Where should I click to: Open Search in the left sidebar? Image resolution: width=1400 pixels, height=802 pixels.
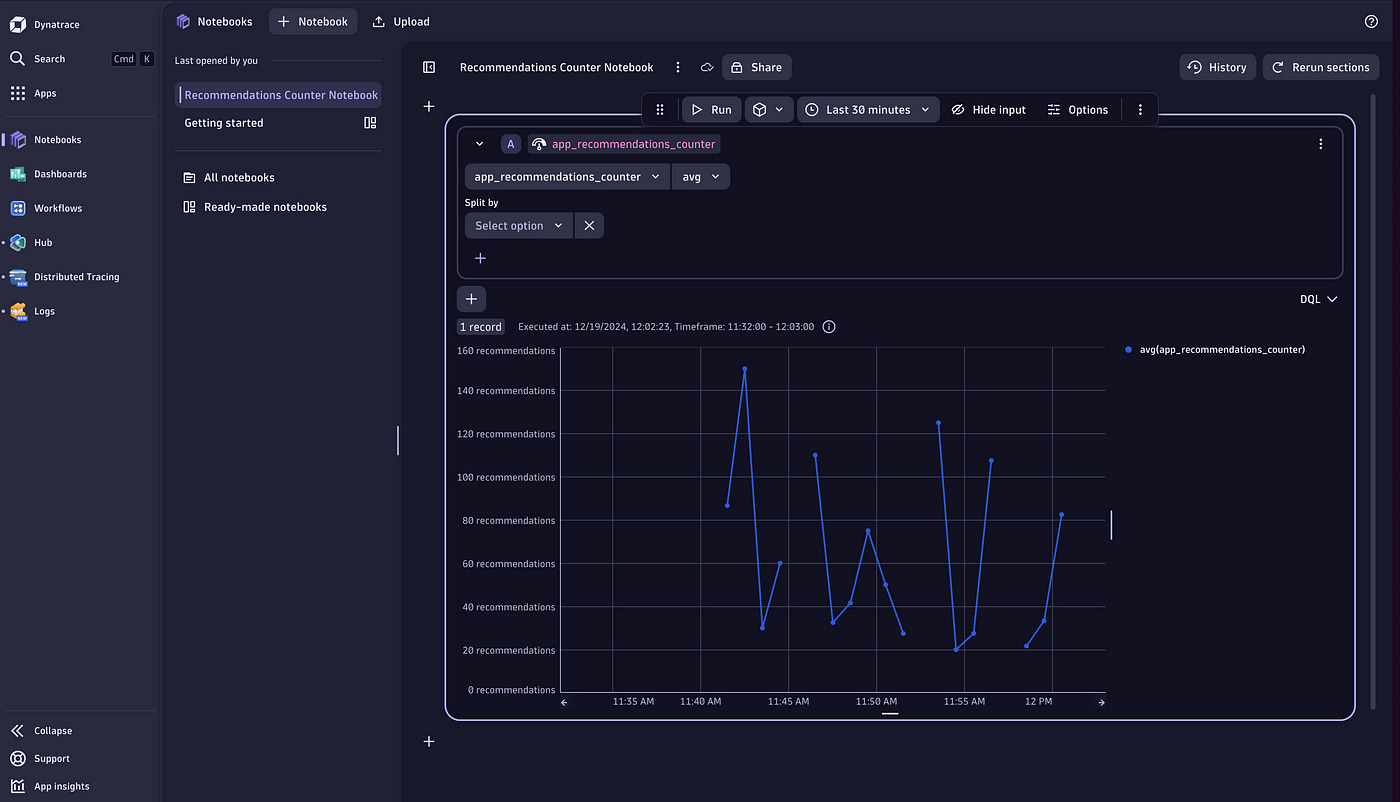49,59
